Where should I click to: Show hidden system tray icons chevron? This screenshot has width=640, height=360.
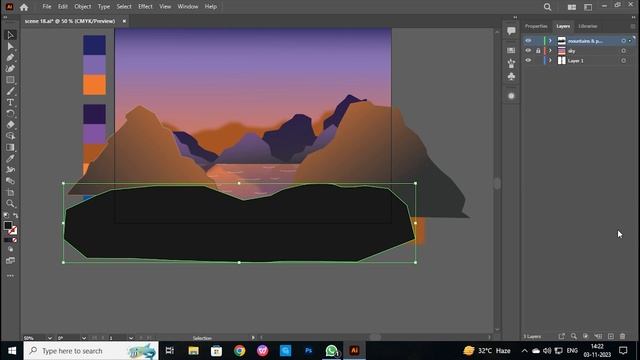click(x=524, y=351)
